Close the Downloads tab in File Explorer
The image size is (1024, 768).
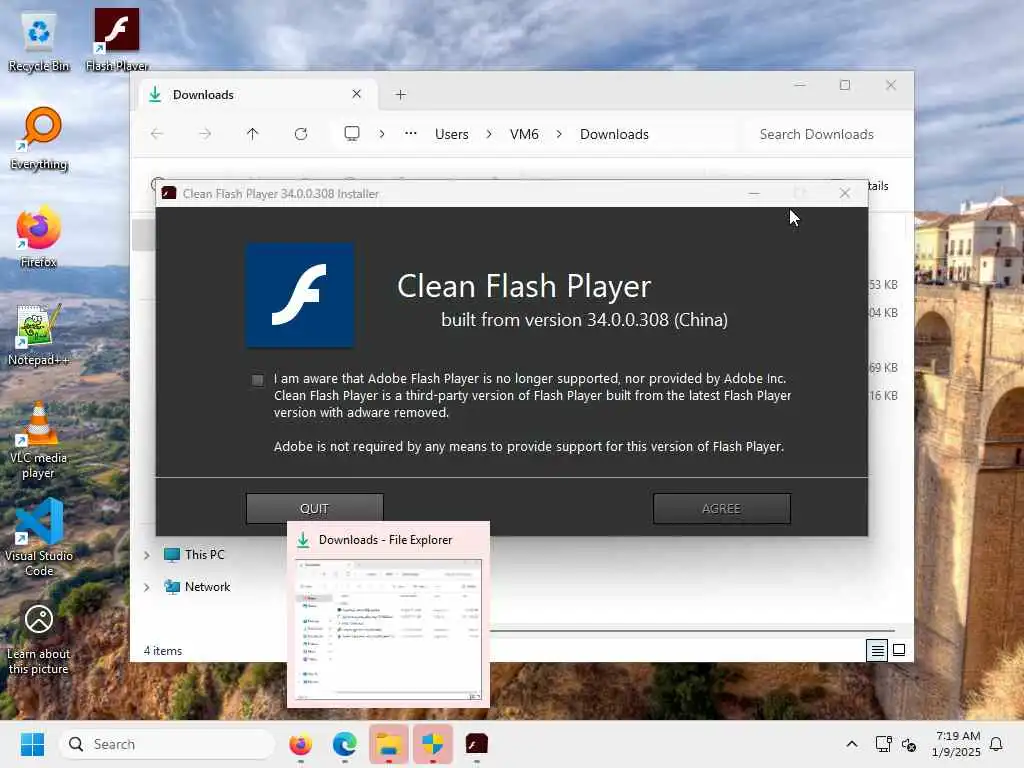coord(357,94)
